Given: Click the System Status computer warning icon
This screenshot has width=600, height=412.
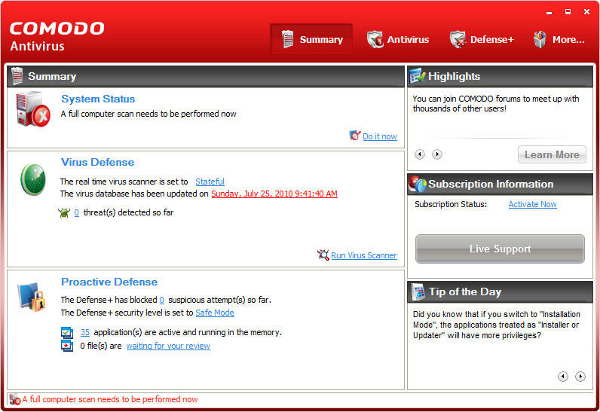Looking at the screenshot, I should tap(33, 109).
